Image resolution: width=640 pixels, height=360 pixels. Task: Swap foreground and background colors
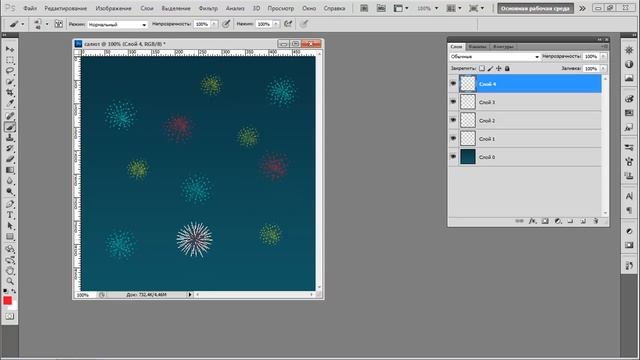[x=13, y=291]
